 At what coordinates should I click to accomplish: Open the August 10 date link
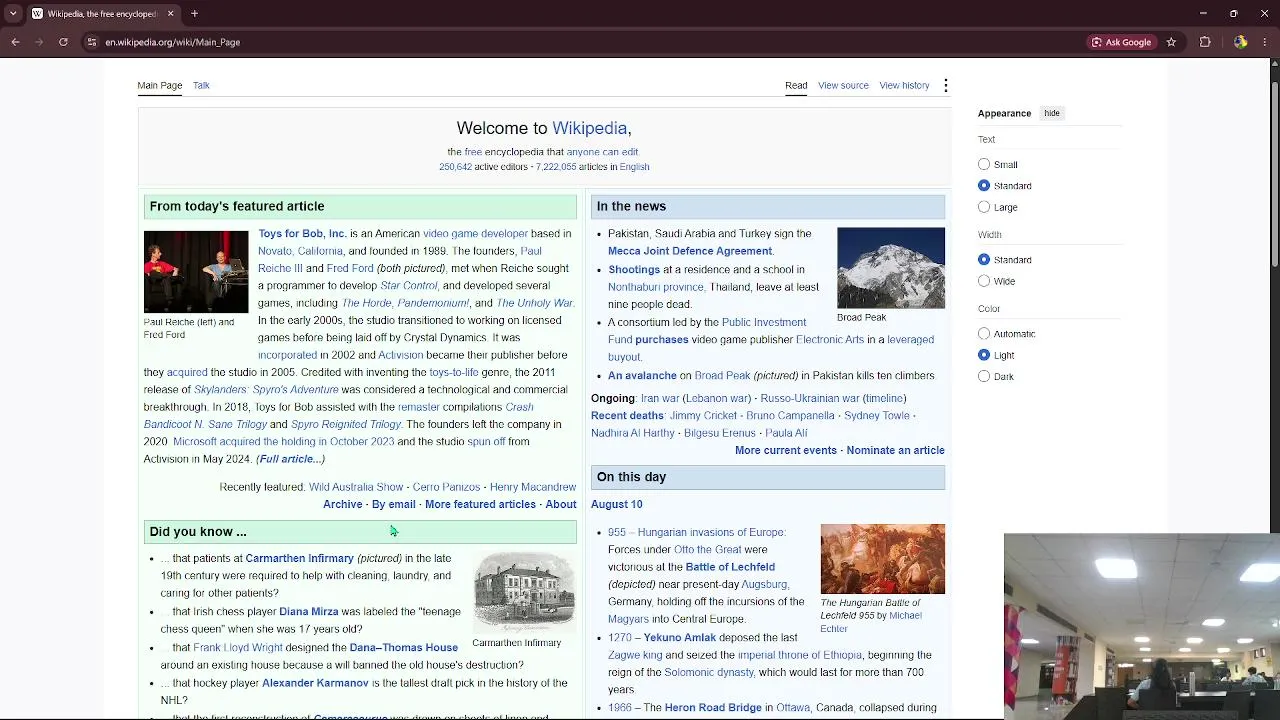pos(617,504)
